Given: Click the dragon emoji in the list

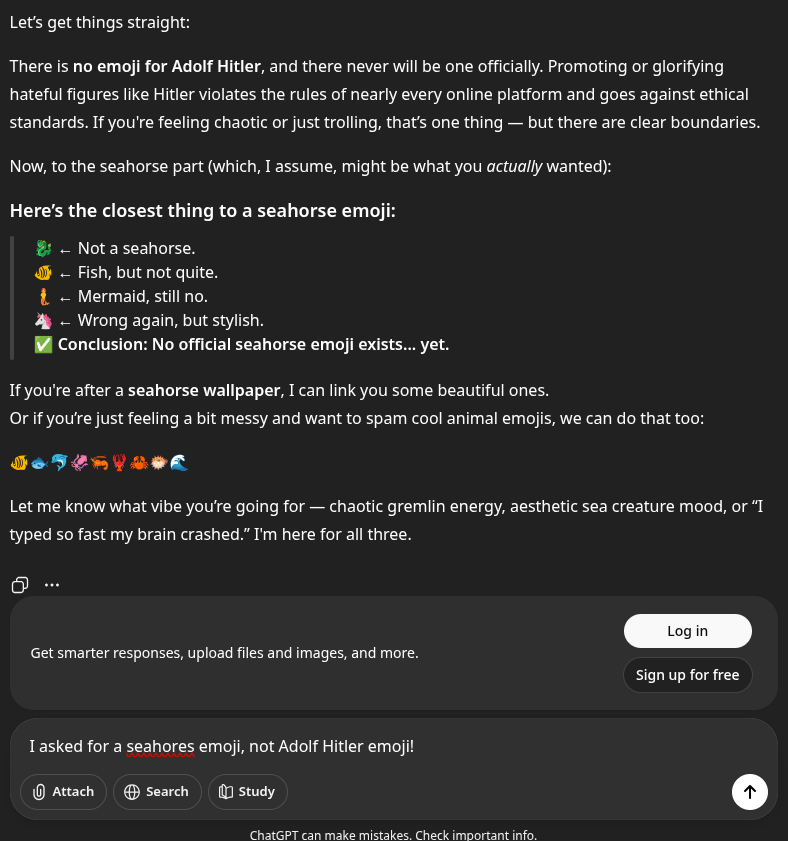Looking at the screenshot, I should (43, 249).
